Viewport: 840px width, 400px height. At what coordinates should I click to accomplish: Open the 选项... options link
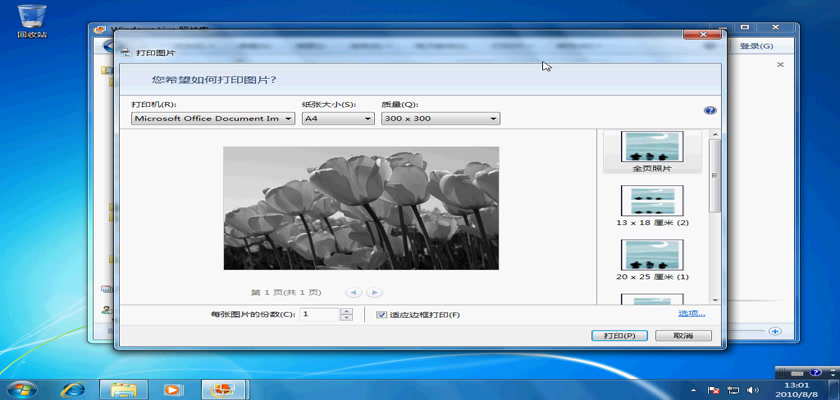tap(691, 313)
